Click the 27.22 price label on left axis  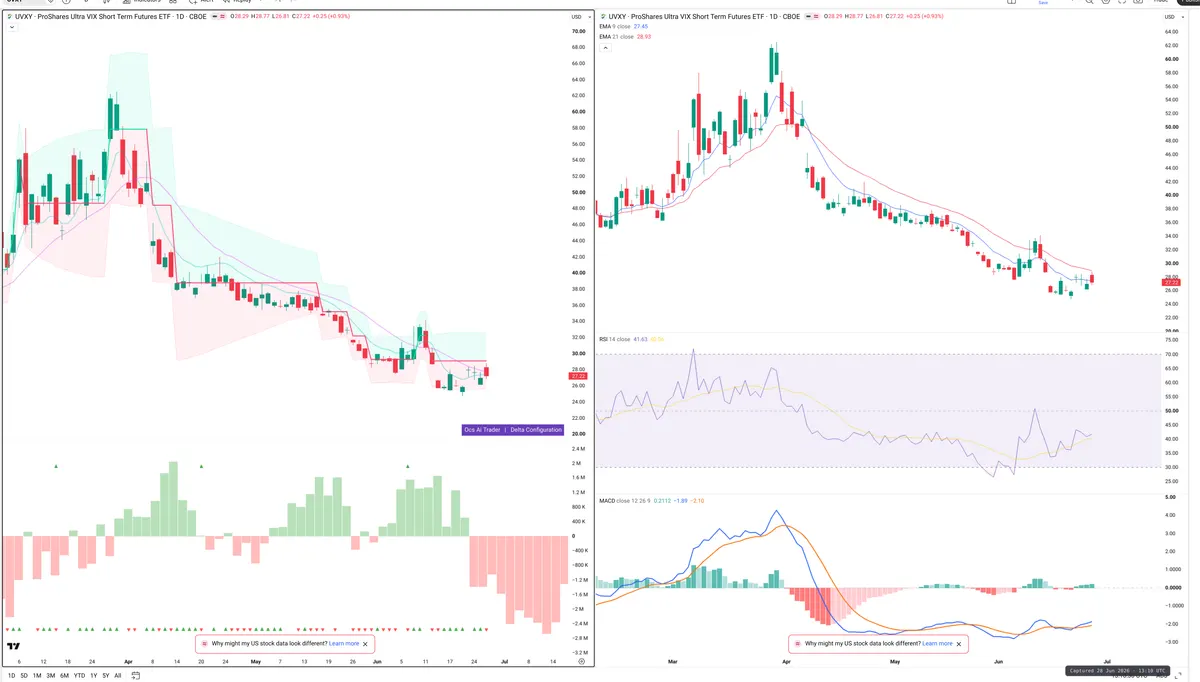tap(578, 376)
